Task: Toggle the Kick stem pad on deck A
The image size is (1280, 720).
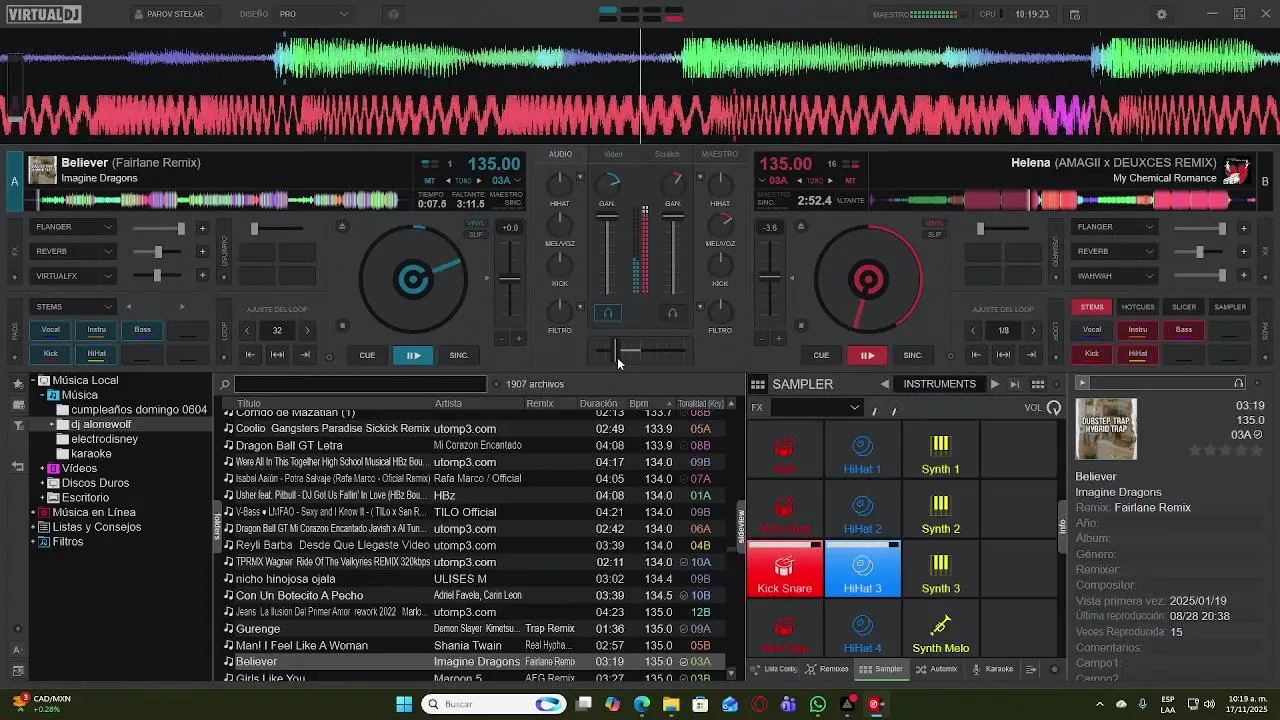Action: 50,353
